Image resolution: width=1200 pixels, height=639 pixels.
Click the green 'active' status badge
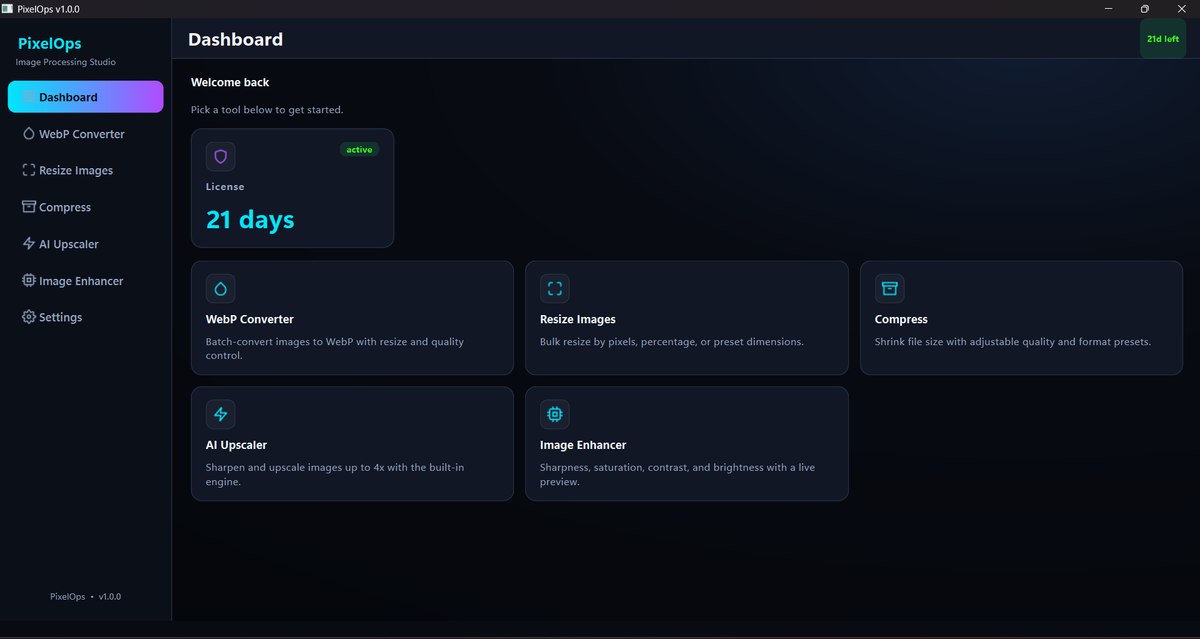coord(359,150)
